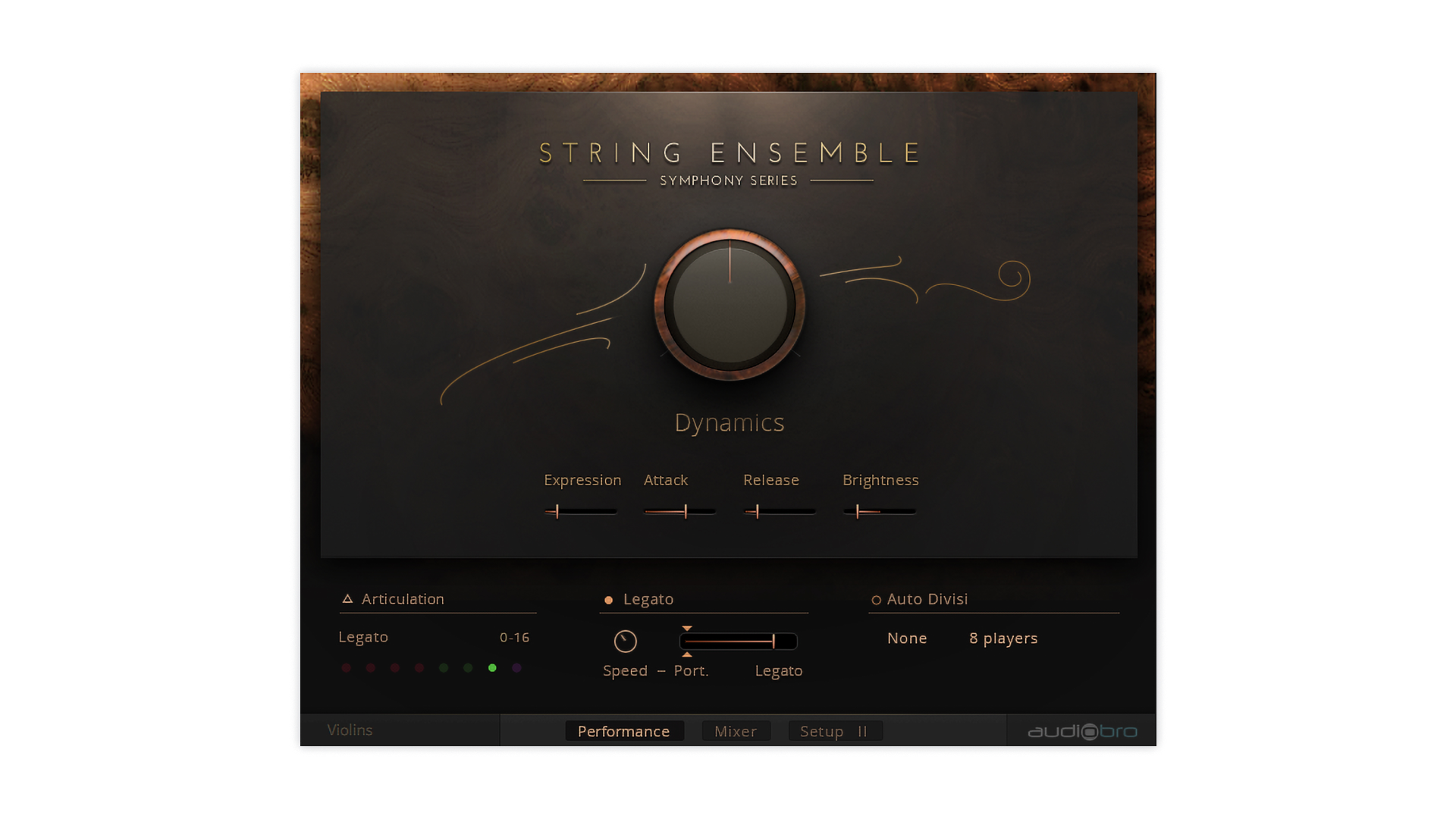Click the Violins instrument label
The image size is (1456, 819).
[350, 730]
